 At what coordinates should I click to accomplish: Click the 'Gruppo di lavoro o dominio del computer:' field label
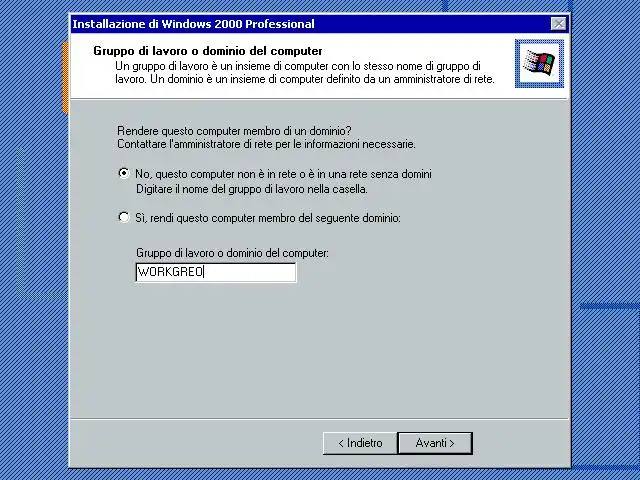[232, 253]
